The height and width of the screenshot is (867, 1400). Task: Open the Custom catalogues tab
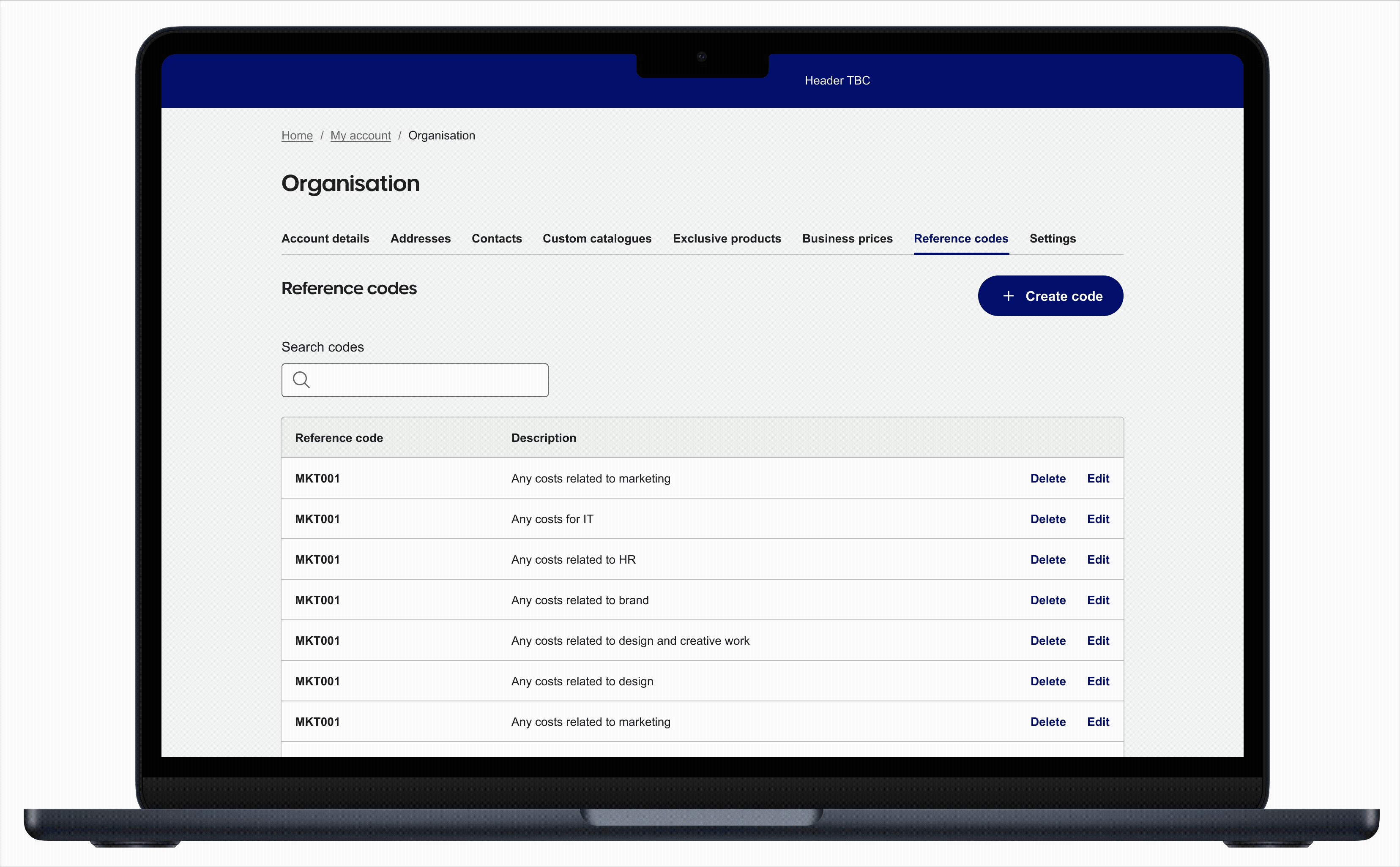tap(597, 239)
